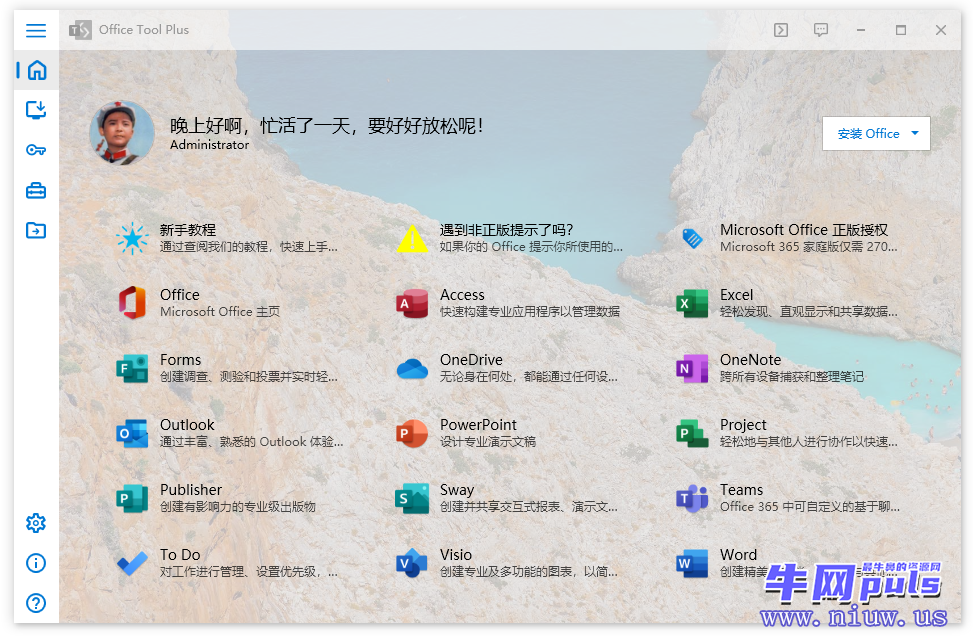Viewport: 973px width, 636px height.
Task: Click the Administrator profile avatar
Action: (122, 133)
